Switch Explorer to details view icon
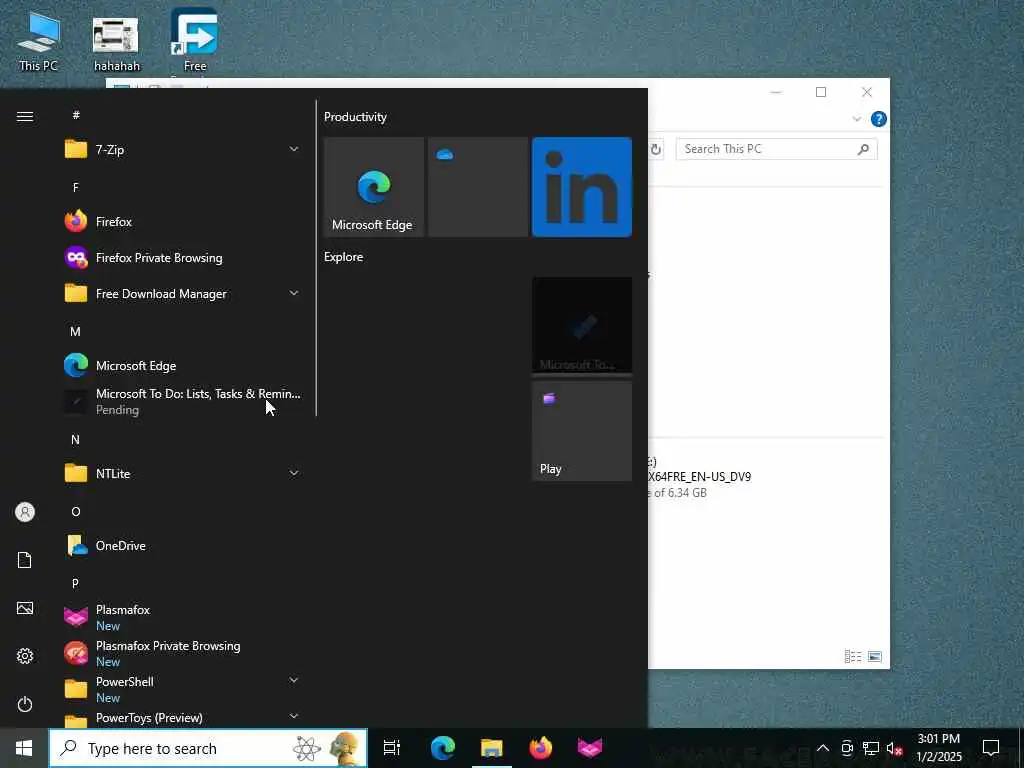This screenshot has height=768, width=1024. [x=853, y=656]
